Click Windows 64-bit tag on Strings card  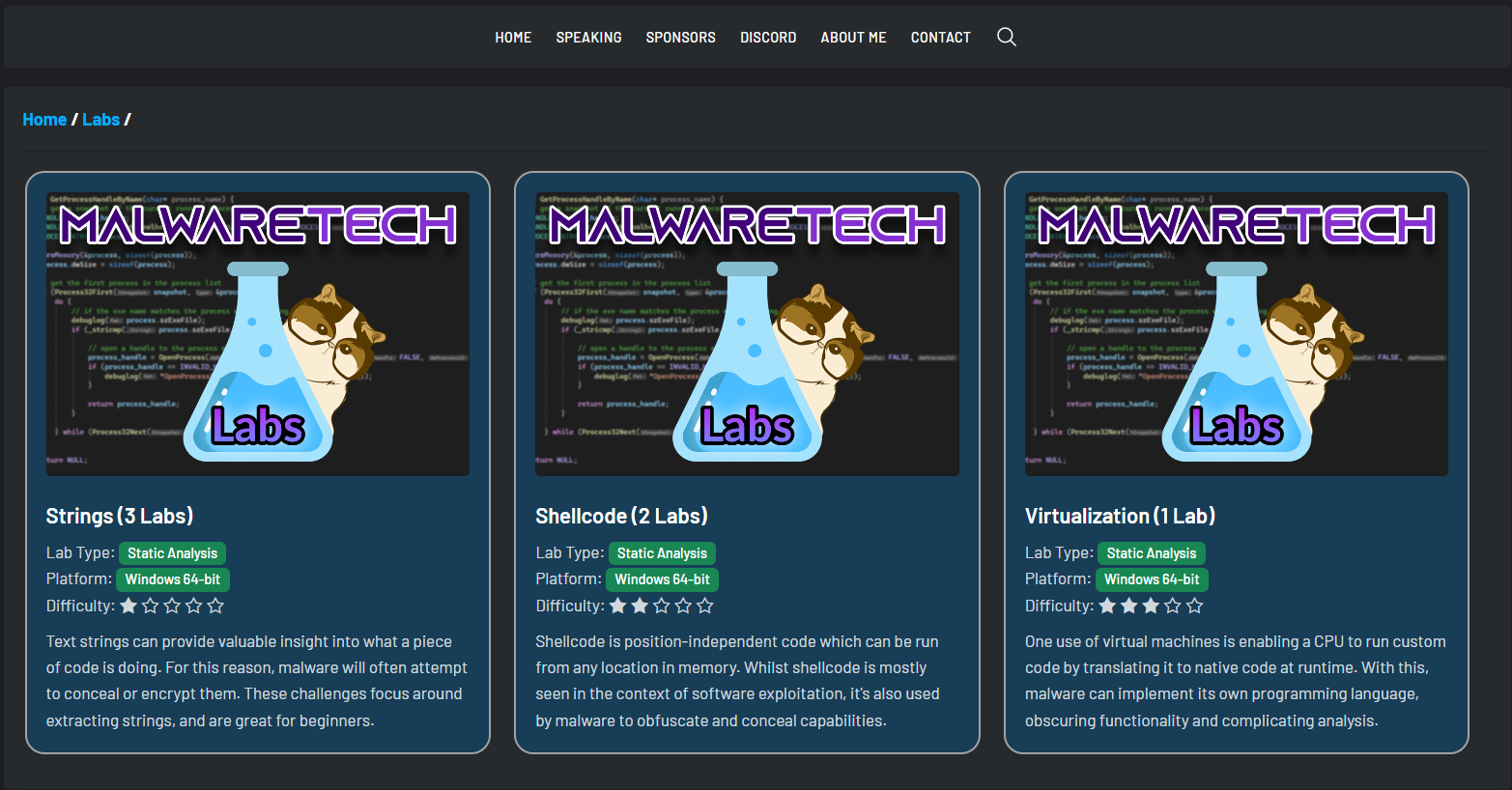coord(173,579)
